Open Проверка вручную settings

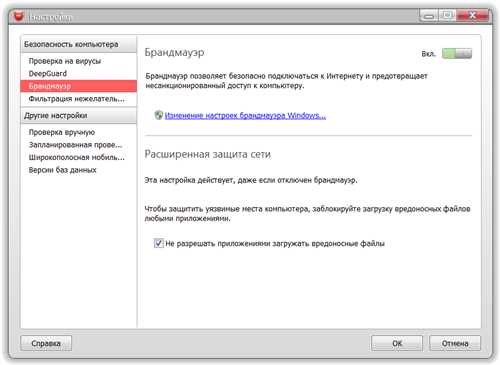[79, 132]
